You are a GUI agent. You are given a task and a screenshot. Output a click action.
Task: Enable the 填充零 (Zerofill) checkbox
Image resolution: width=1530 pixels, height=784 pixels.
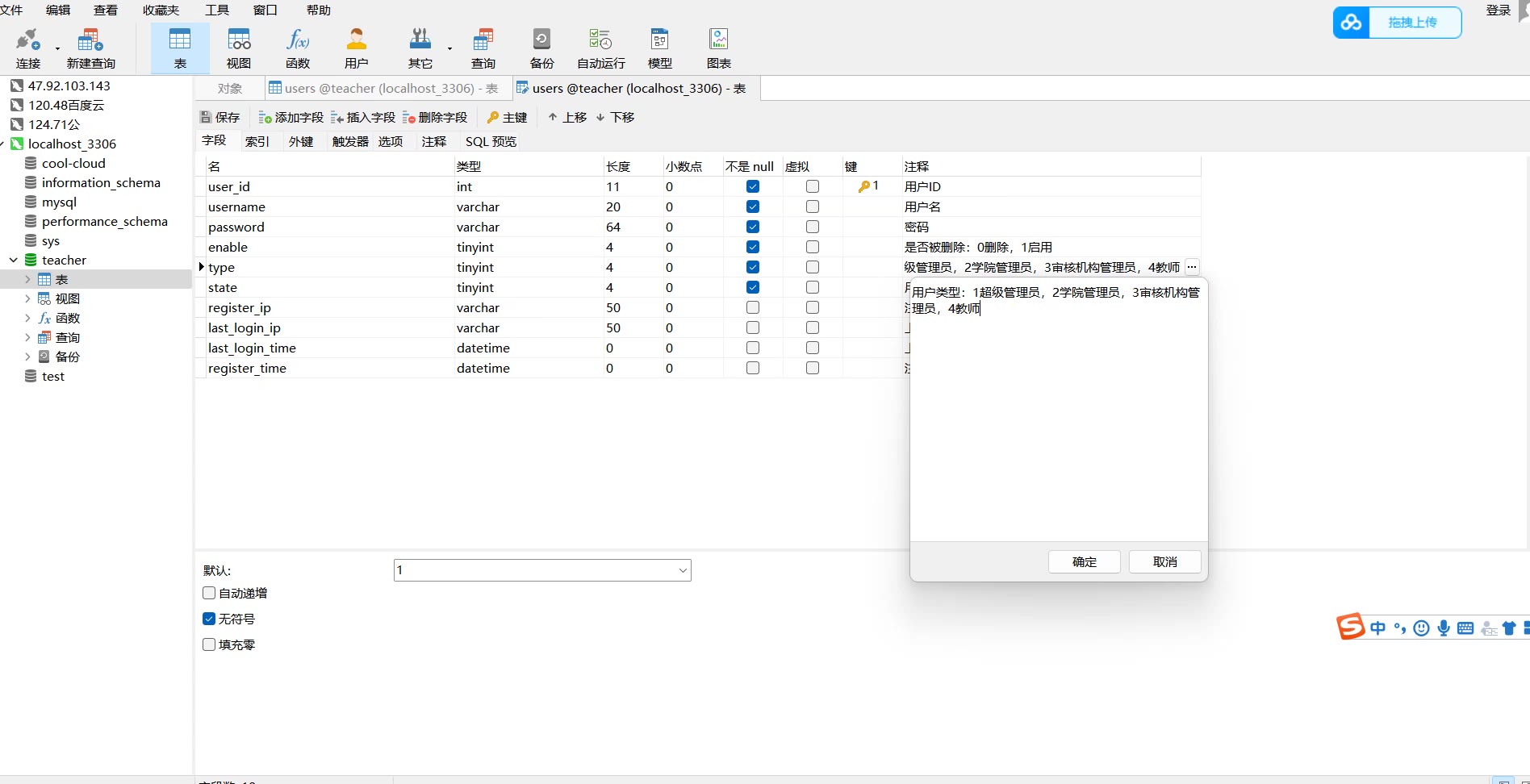pyautogui.click(x=209, y=645)
